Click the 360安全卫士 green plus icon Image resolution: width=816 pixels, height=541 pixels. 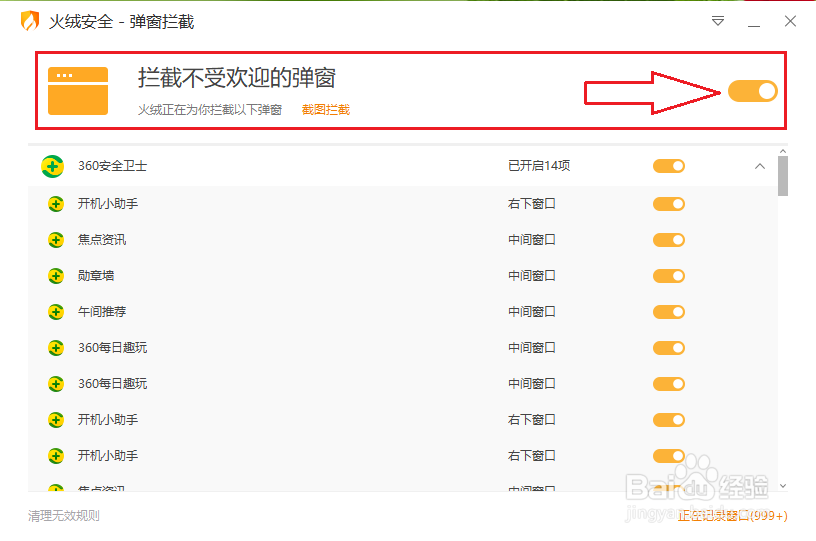click(x=53, y=166)
